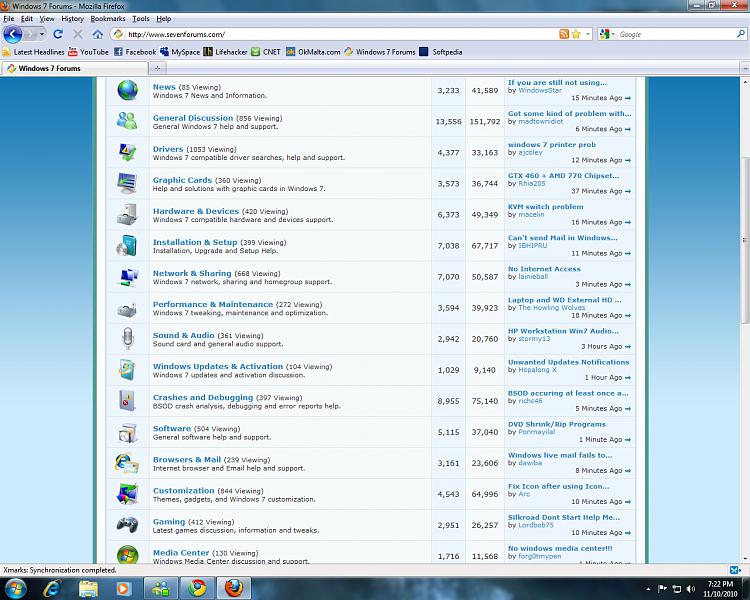Open the Tools menu
The width and height of the screenshot is (750, 600).
pos(141,19)
